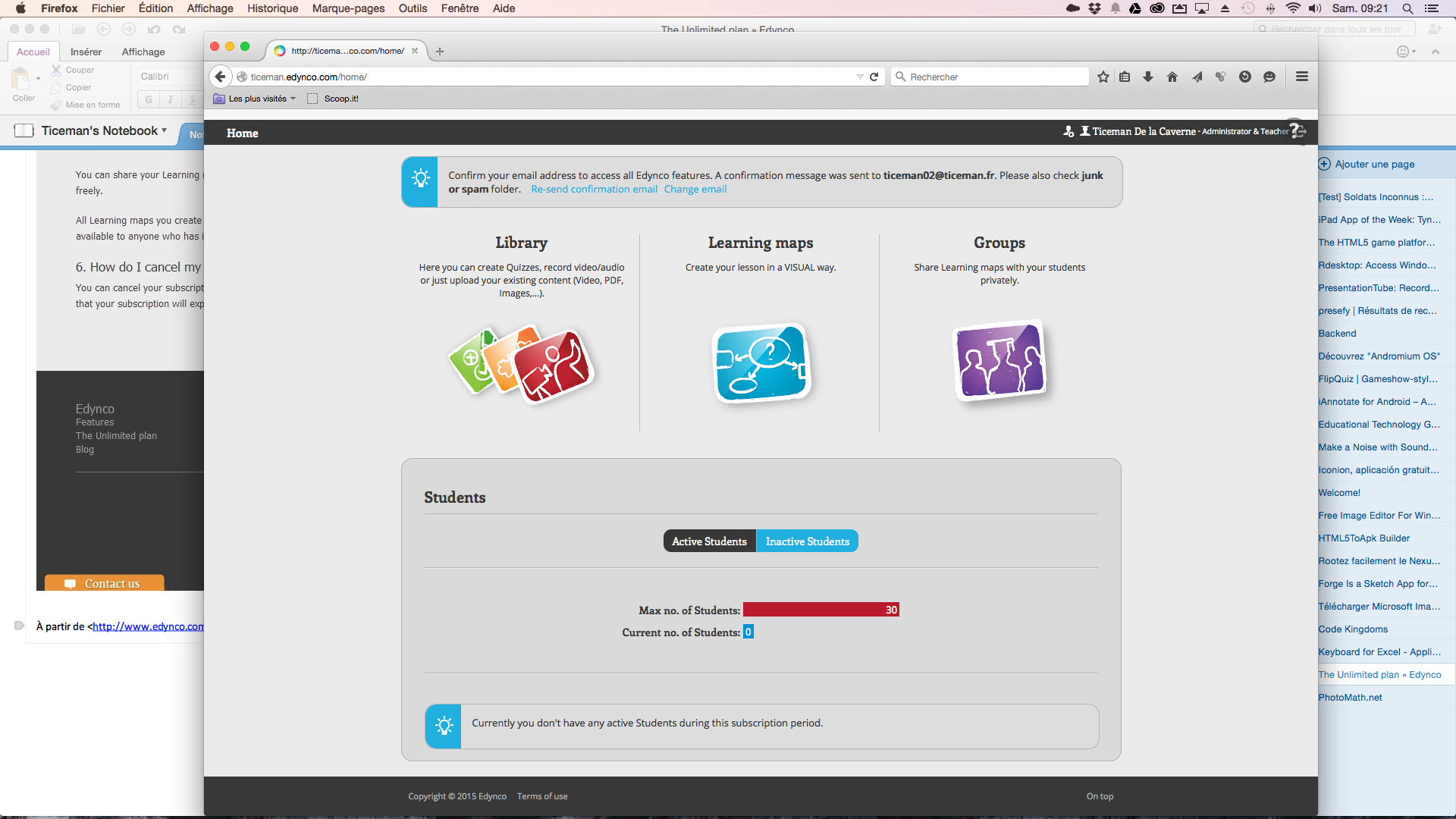Switch to the Affichage ribbon tab in OneNote
Image resolution: width=1456 pixels, height=819 pixels.
point(143,52)
